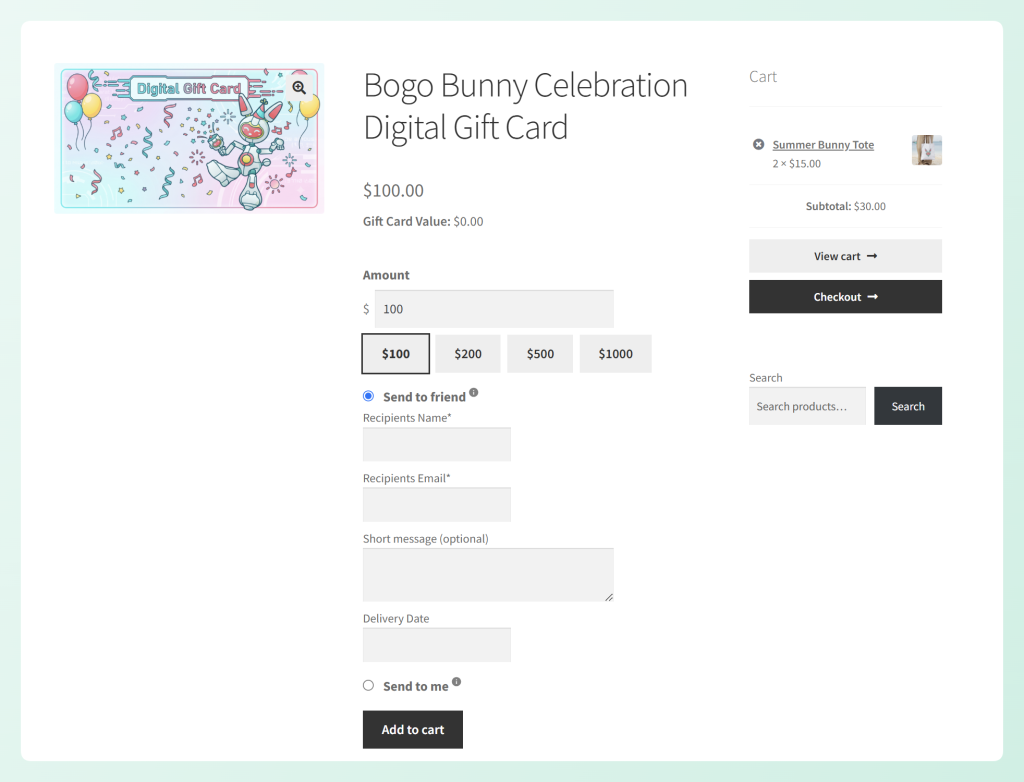Open the Delivery Date field
The height and width of the screenshot is (782, 1024).
click(437, 645)
